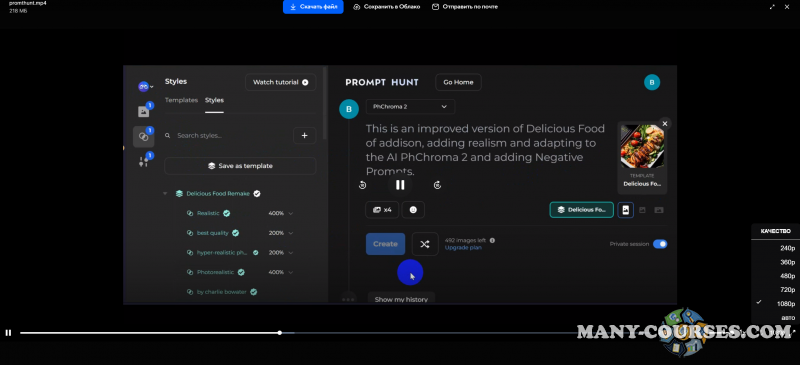The image size is (800, 365).
Task: Open the settings sliders sidebar icon
Action: click(x=143, y=162)
